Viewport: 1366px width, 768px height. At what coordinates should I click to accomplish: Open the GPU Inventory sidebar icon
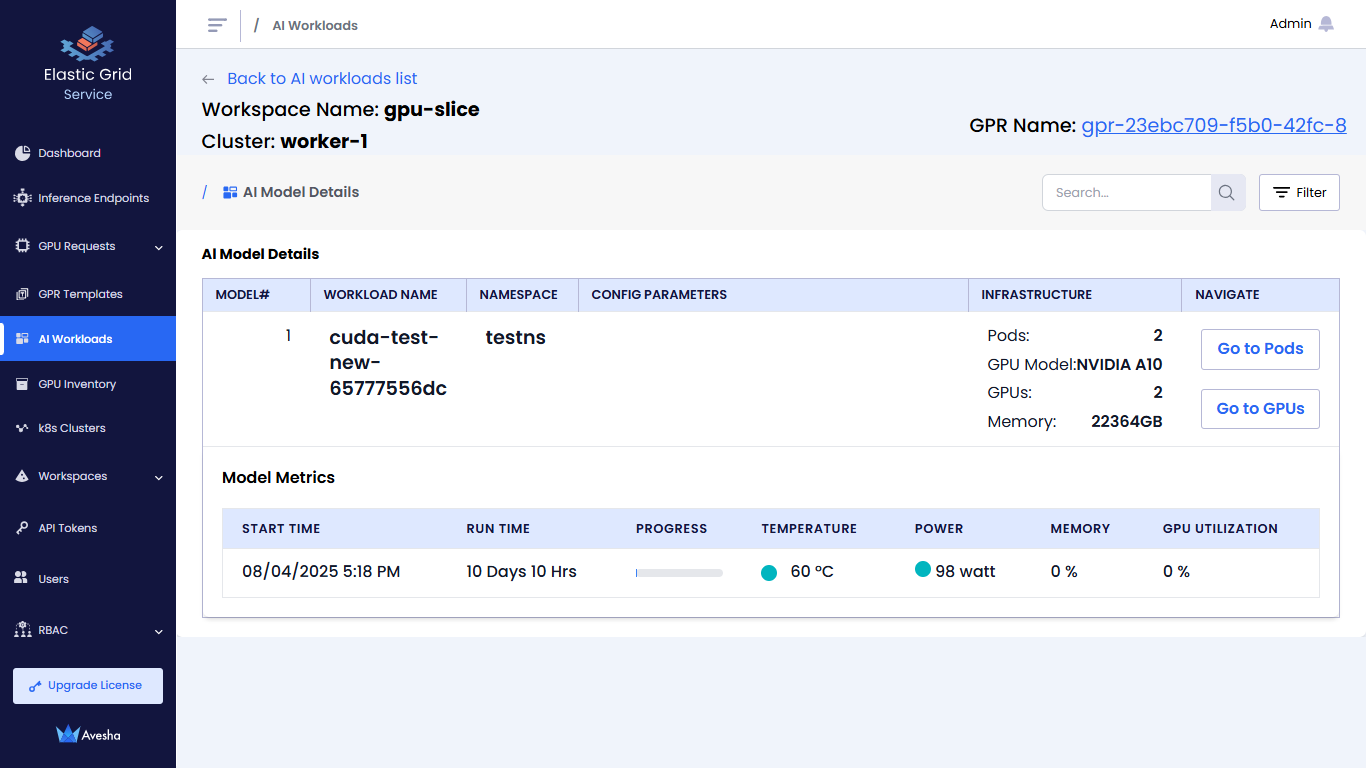(23, 384)
